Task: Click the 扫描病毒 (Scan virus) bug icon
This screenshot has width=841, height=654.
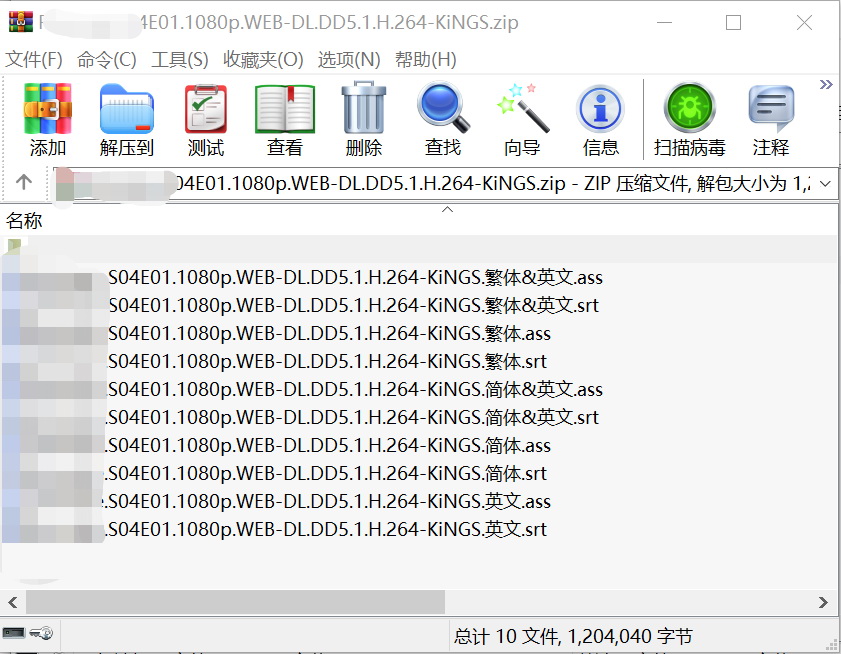Action: click(690, 107)
